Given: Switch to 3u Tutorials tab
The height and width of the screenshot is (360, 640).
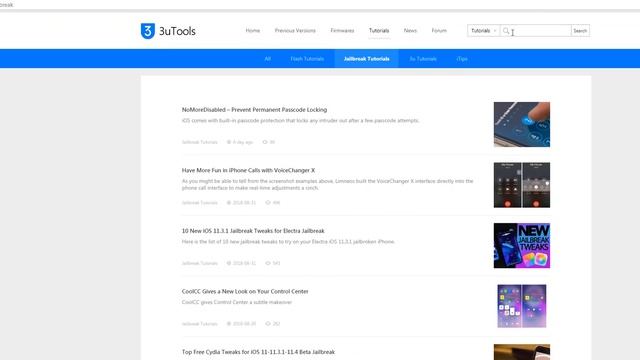Looking at the screenshot, I should (423, 59).
